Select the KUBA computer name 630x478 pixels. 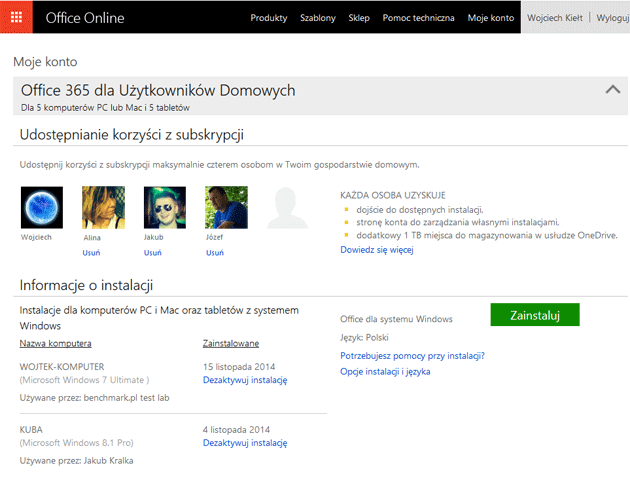tap(31, 429)
